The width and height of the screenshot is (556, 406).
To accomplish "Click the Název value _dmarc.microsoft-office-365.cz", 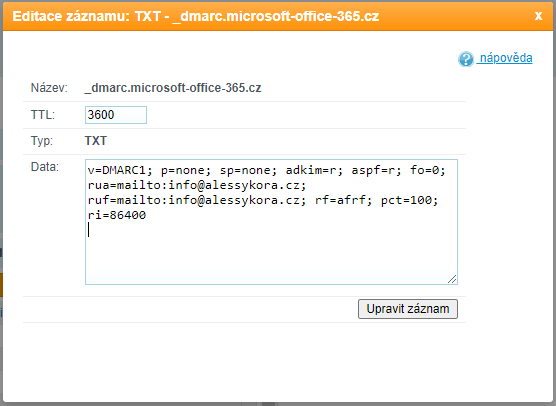I will click(x=173, y=88).
